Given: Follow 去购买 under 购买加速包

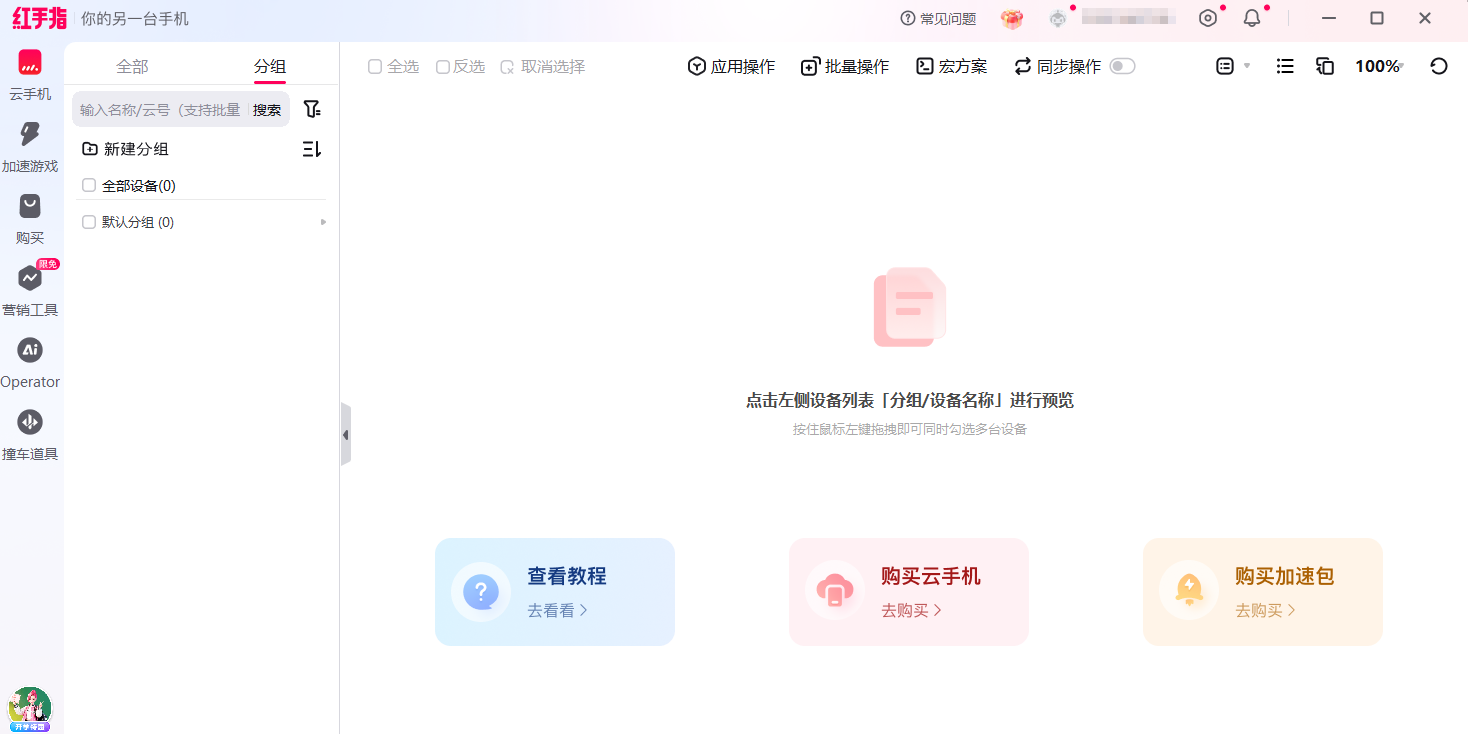Looking at the screenshot, I should (x=1266, y=610).
